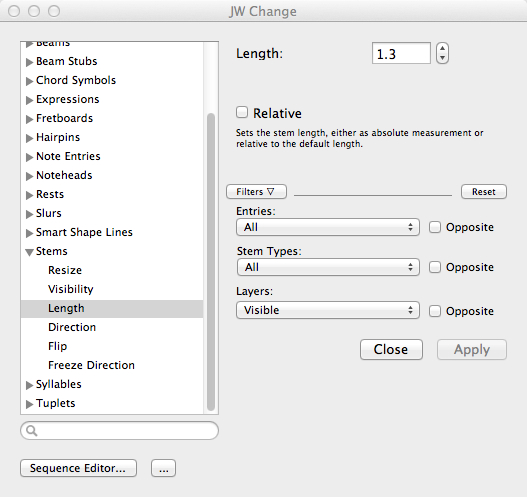Expand the Beam Stubs category
This screenshot has width=527, height=497.
[x=30, y=62]
